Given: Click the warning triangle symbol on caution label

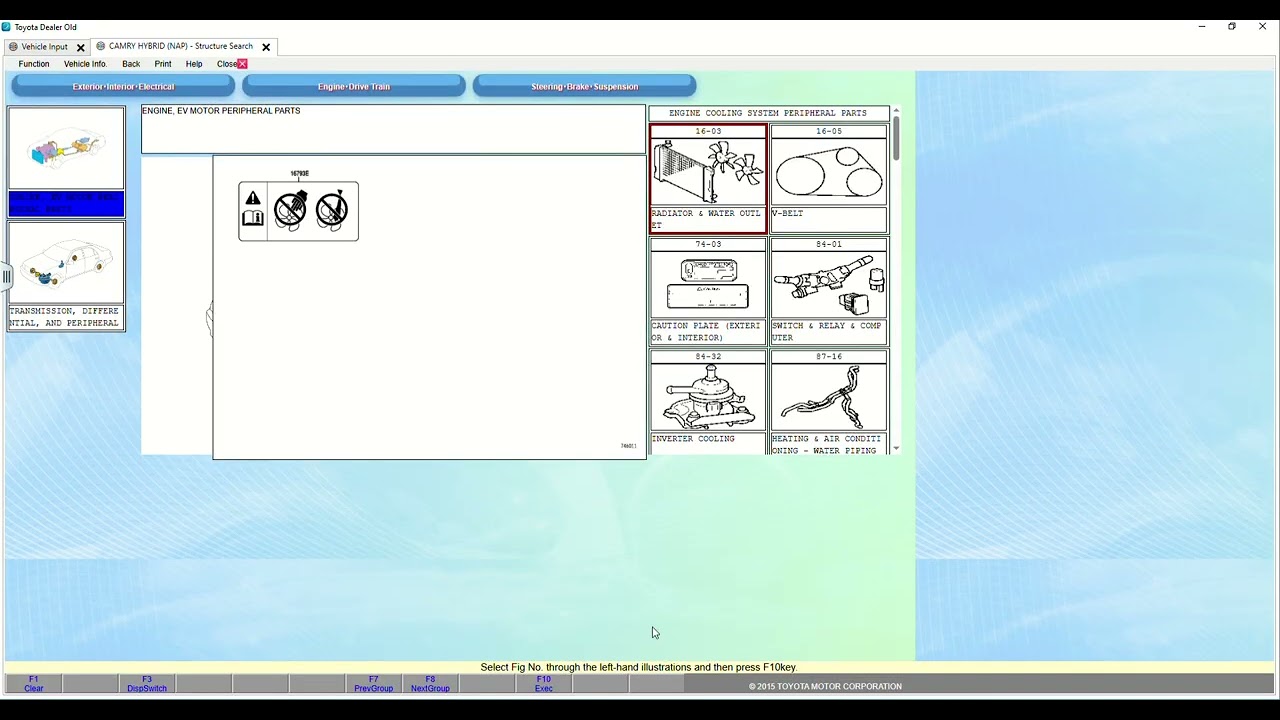Looking at the screenshot, I should point(253,198).
